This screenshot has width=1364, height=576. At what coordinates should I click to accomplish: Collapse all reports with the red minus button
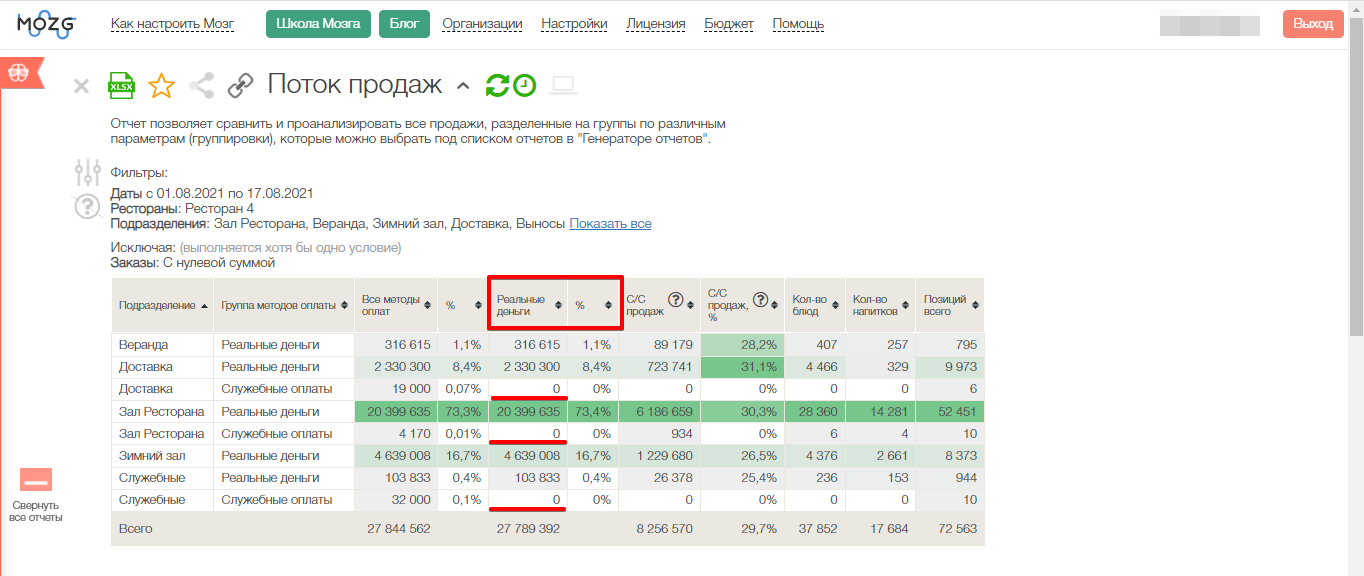click(36, 481)
